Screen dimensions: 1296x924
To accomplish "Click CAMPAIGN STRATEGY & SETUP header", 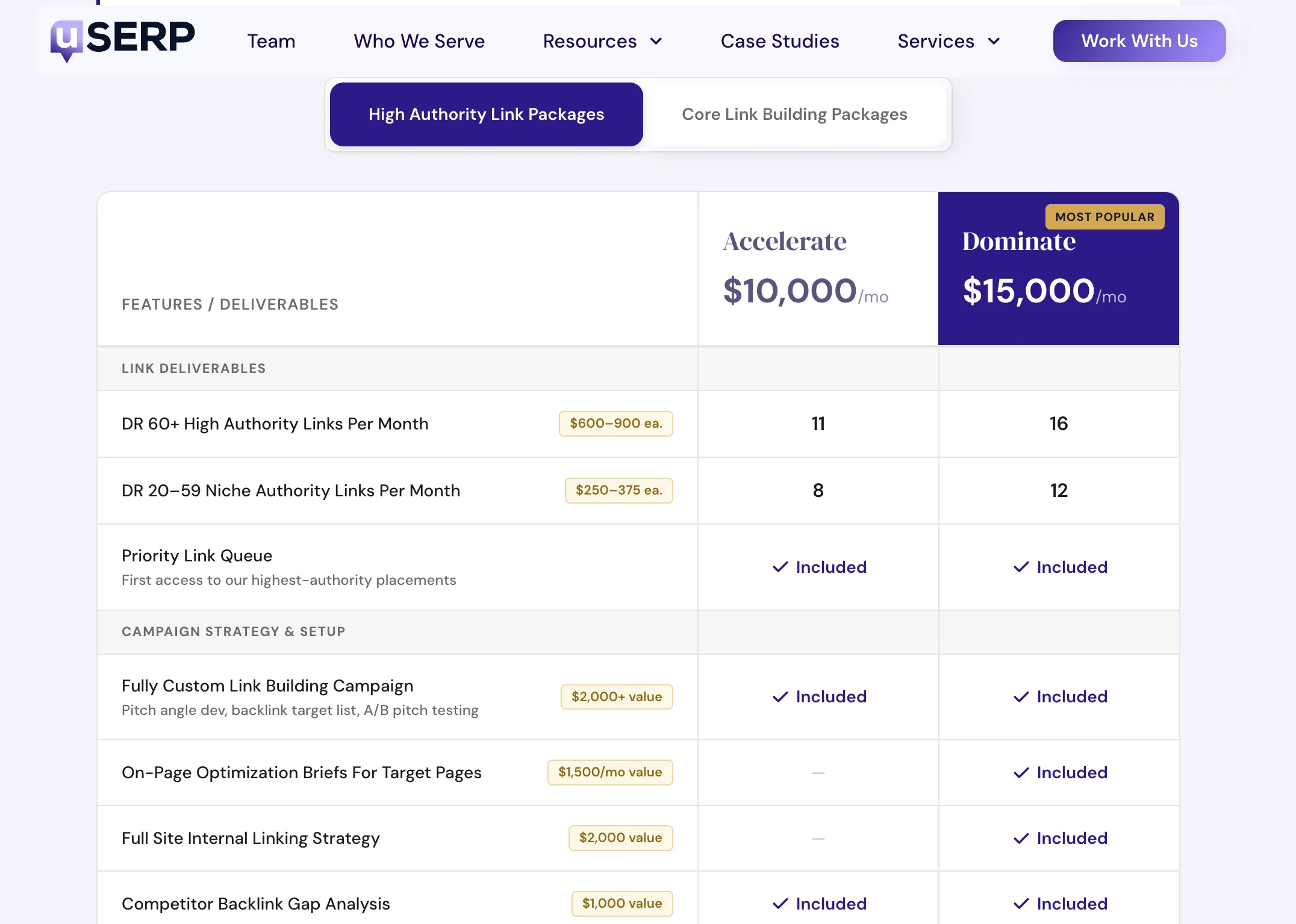I will [x=234, y=631].
